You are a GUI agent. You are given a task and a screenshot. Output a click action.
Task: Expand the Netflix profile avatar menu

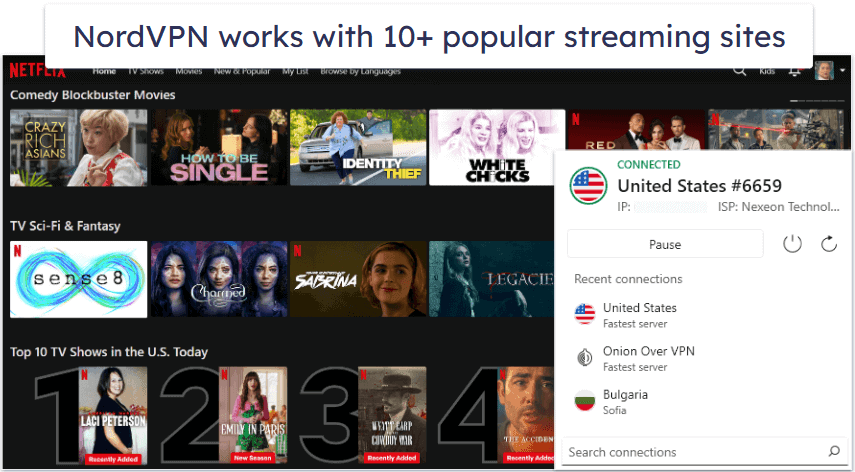pyautogui.click(x=825, y=71)
